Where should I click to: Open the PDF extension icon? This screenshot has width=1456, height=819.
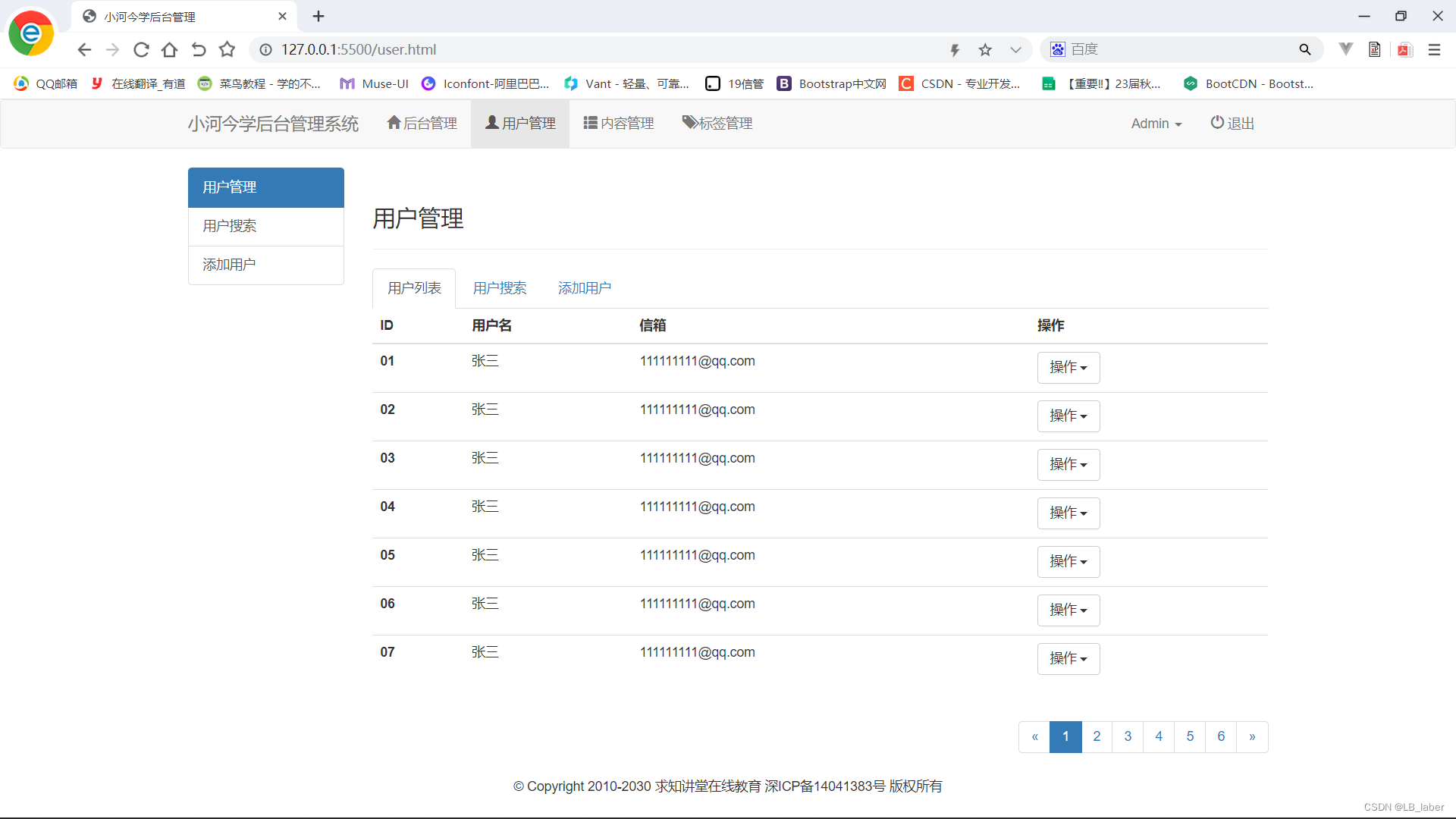tap(1405, 49)
